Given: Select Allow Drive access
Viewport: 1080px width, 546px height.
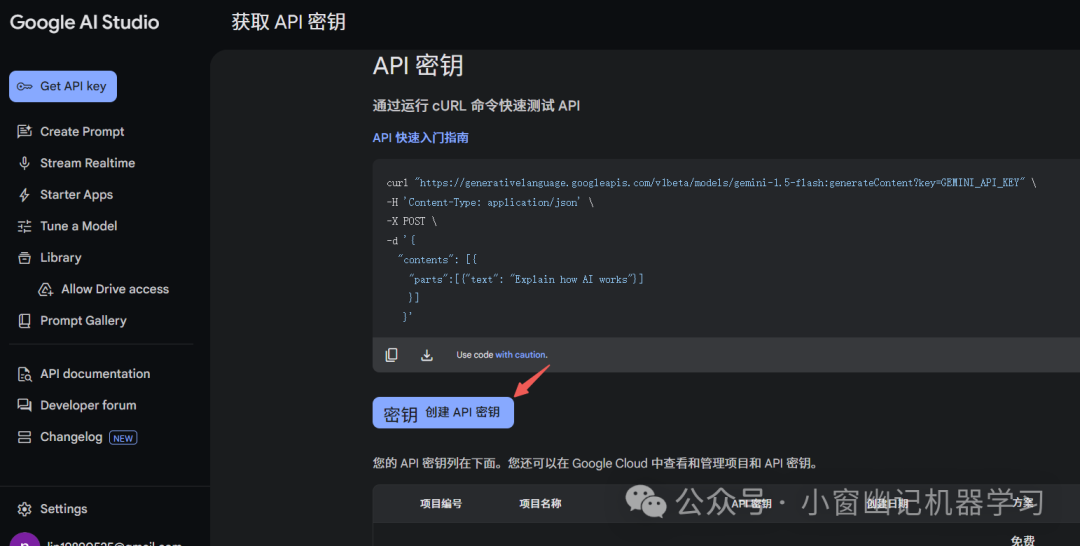Looking at the screenshot, I should (115, 289).
